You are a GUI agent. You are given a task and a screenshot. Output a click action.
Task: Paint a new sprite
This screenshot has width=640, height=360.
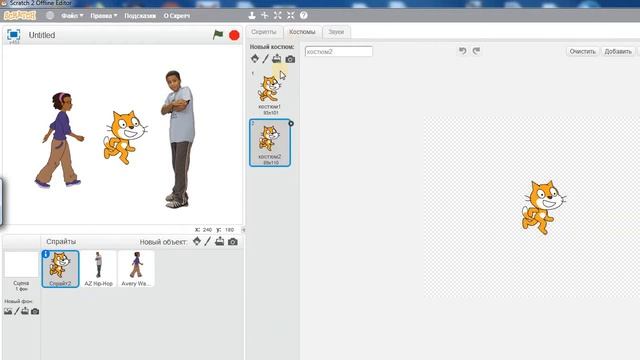[x=207, y=241]
